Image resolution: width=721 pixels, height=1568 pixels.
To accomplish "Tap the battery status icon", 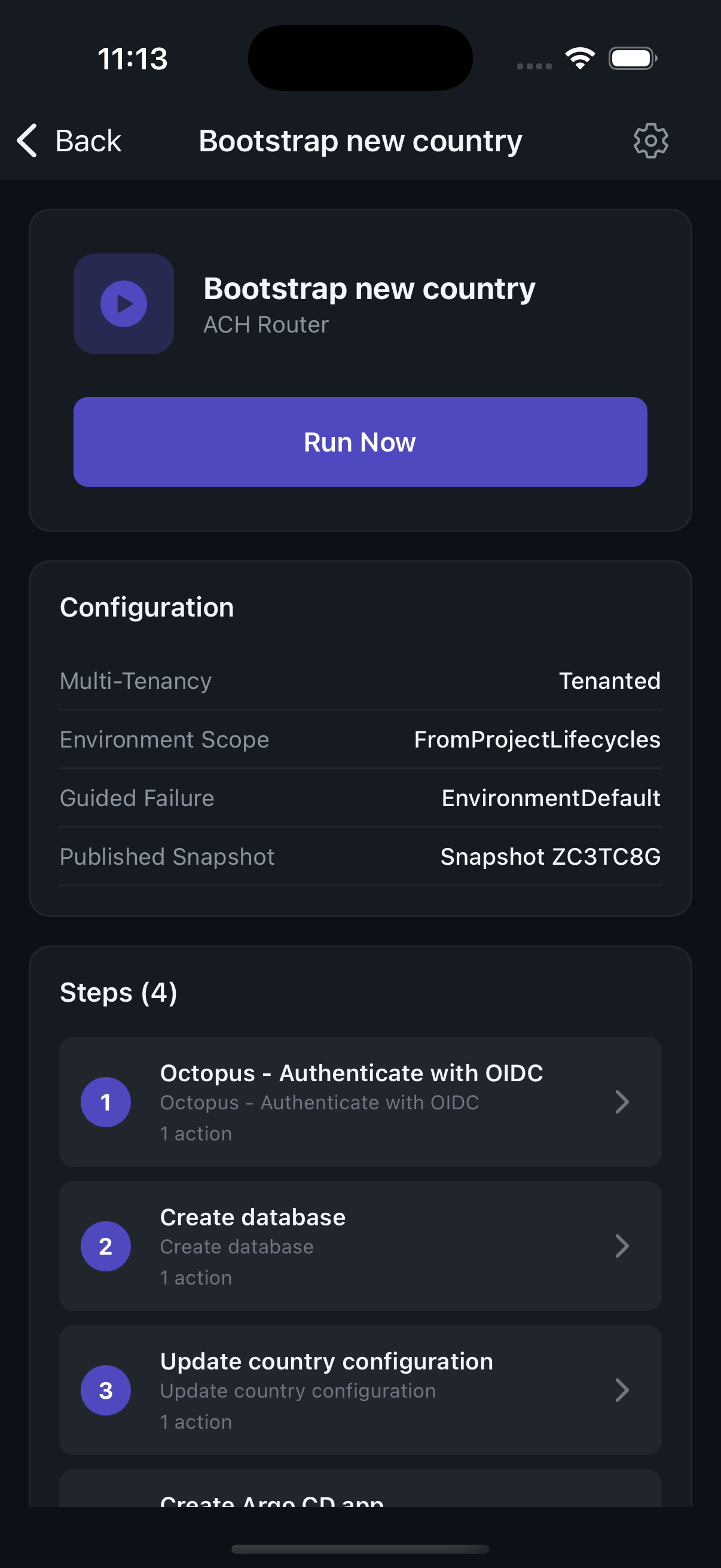I will 632,59.
